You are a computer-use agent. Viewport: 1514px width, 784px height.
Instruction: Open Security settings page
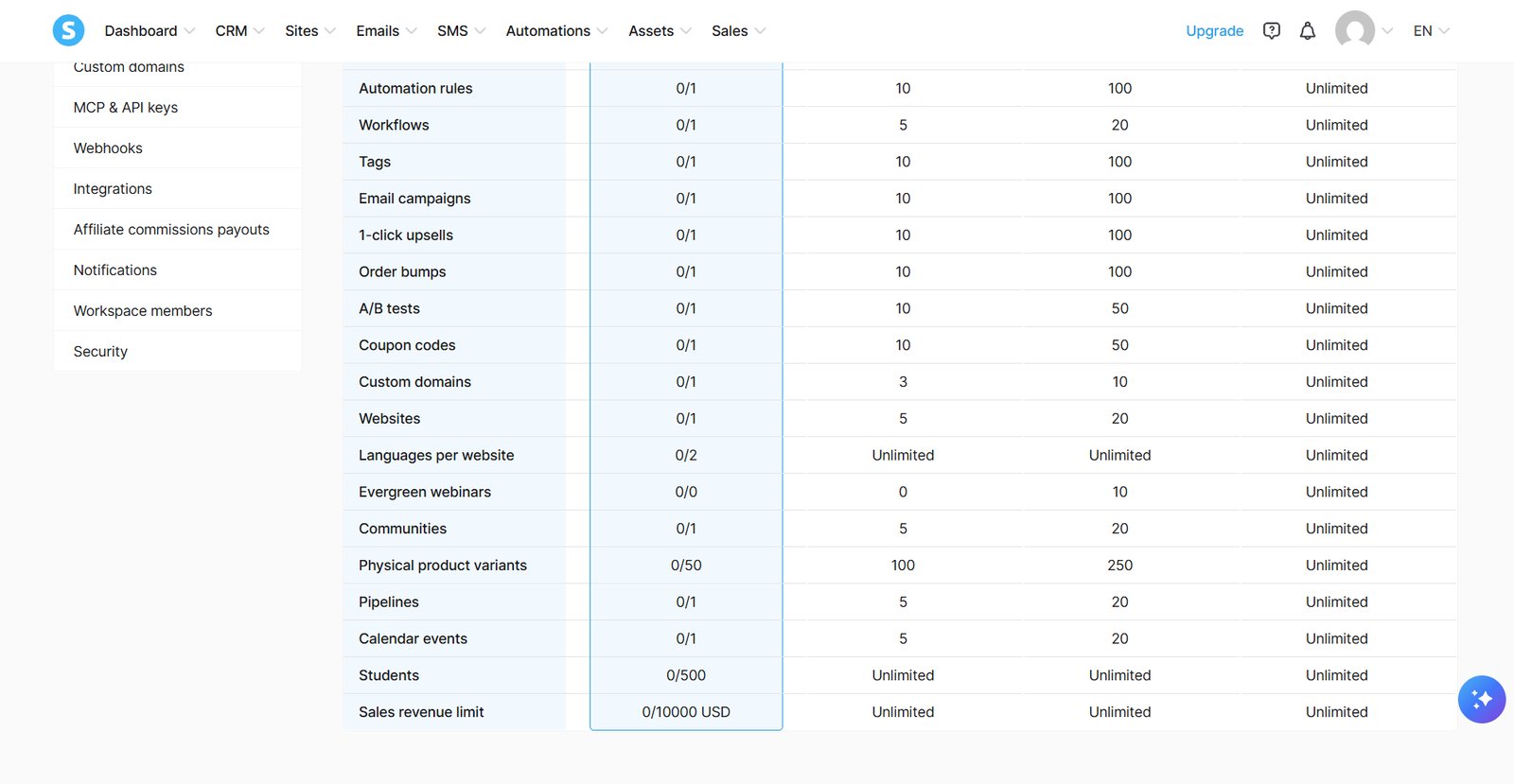[177, 352]
